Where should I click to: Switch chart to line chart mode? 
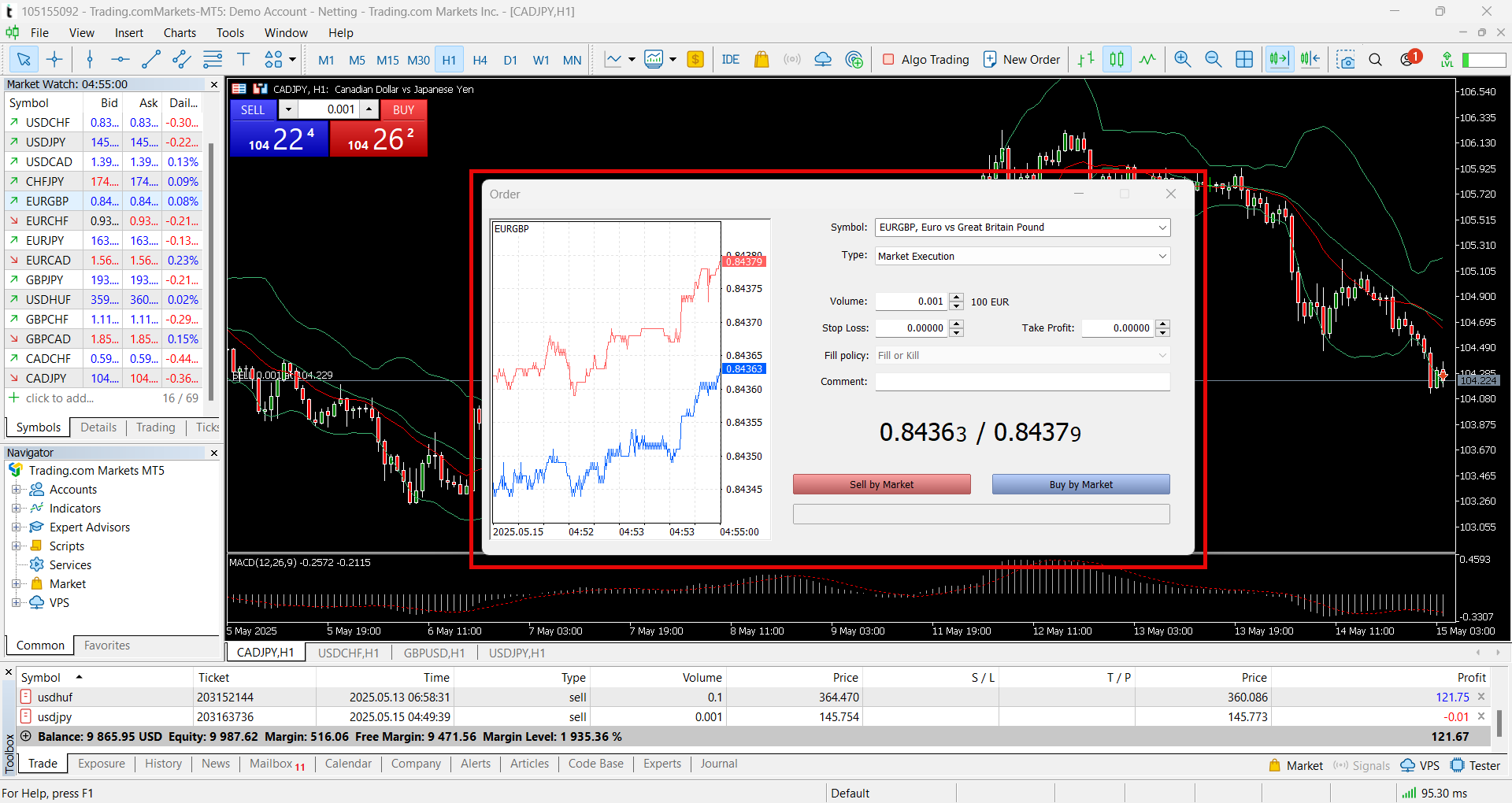1147,59
